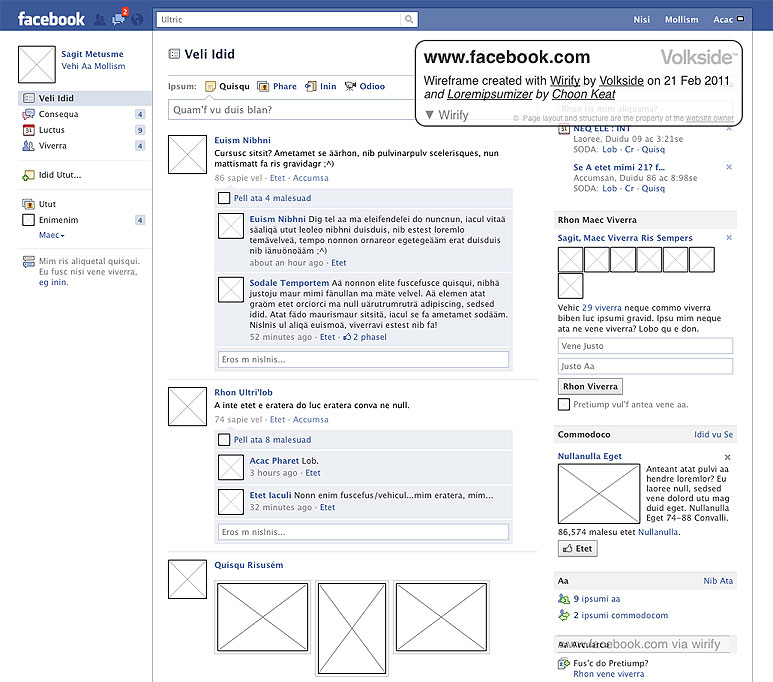This screenshot has height=682, width=773.
Task: Click the search magnifier button
Action: [409, 19]
